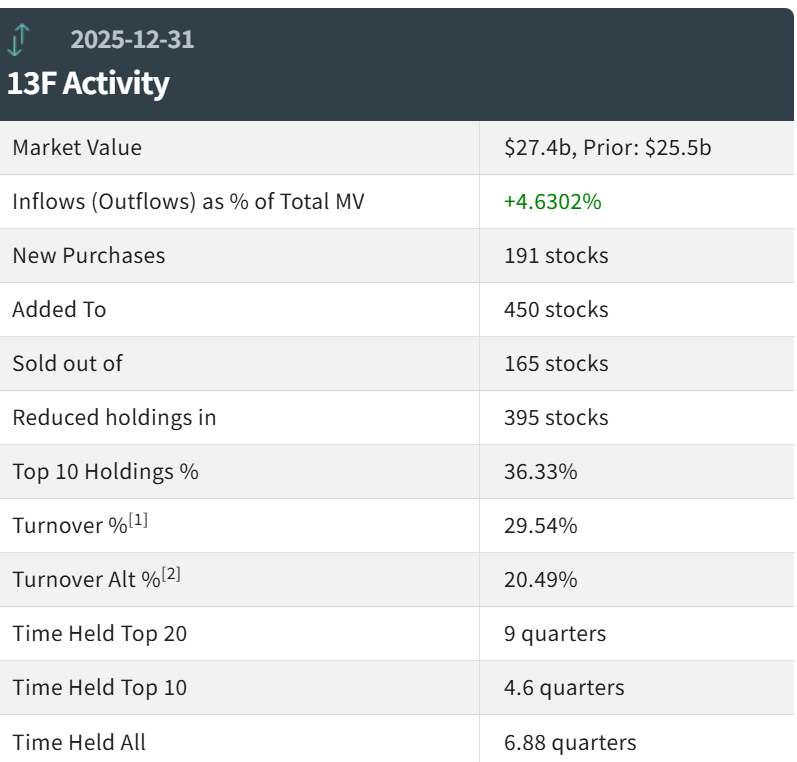Click the 6.88 quarters Time Held All value
The width and height of the screenshot is (797, 762).
570,742
